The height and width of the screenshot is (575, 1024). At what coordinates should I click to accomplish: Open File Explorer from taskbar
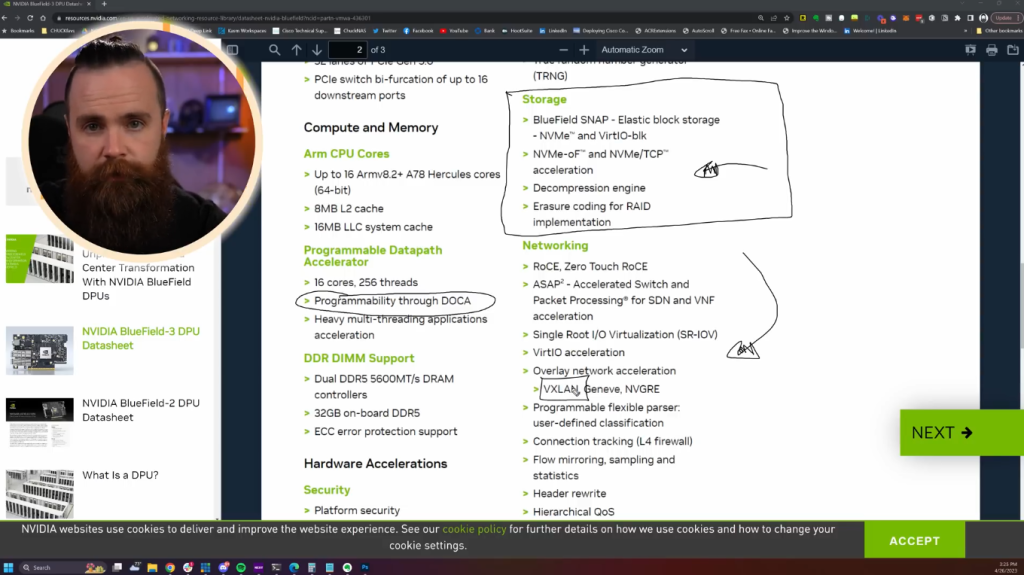[x=152, y=567]
